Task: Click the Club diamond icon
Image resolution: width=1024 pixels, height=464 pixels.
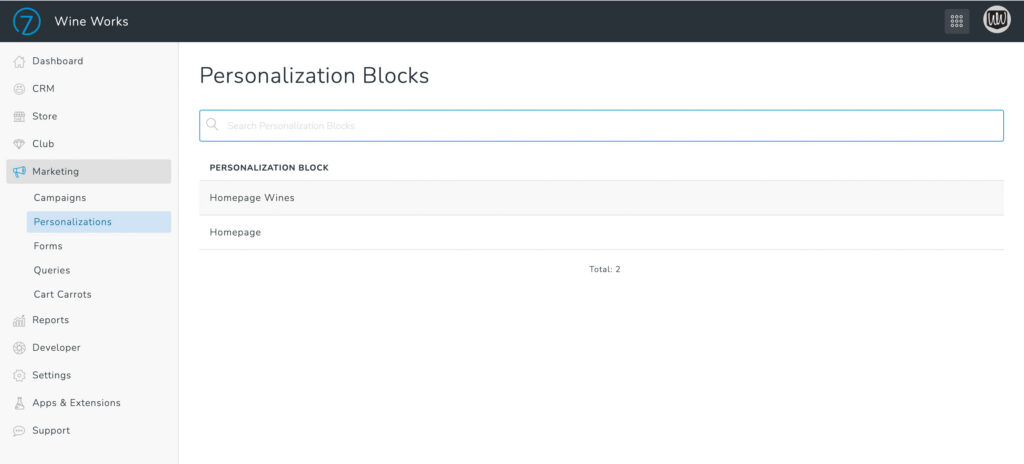Action: pos(19,144)
